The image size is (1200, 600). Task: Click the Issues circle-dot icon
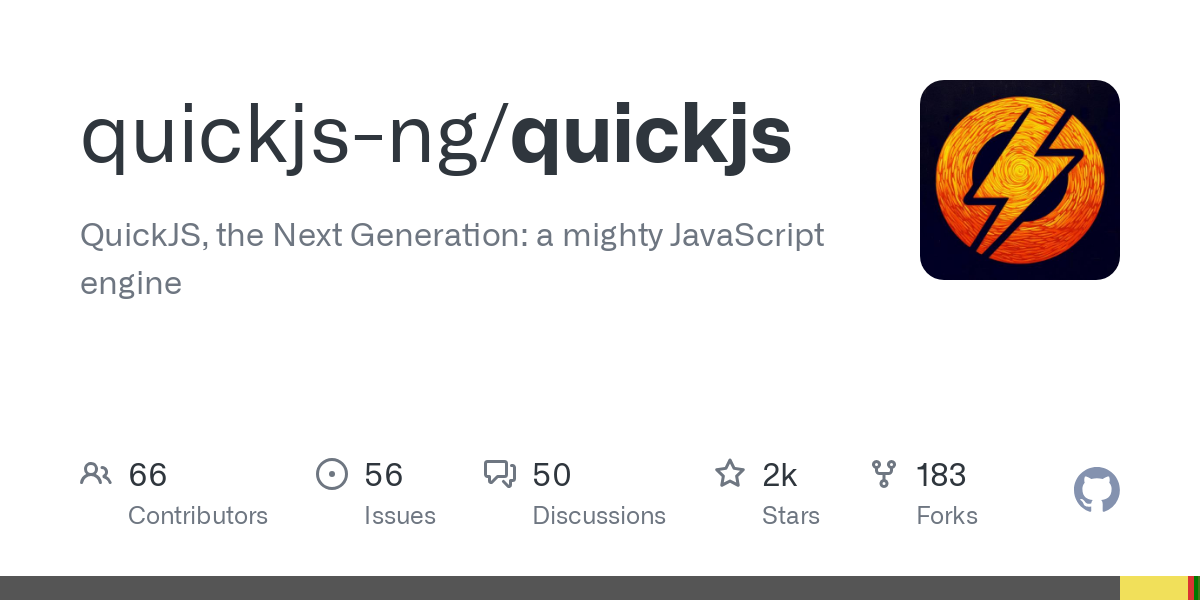pos(331,474)
